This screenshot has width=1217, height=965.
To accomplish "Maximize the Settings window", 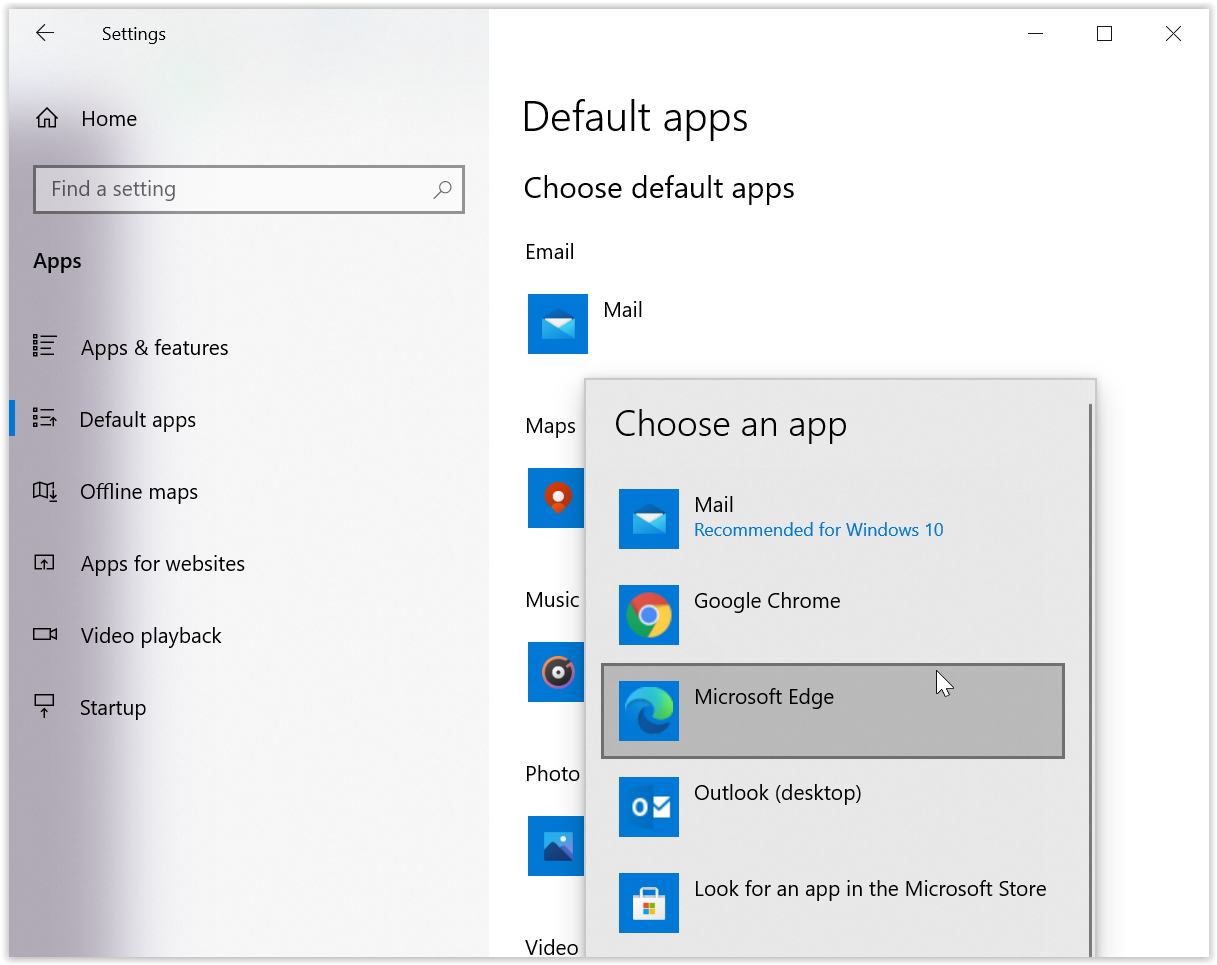I will click(1104, 34).
